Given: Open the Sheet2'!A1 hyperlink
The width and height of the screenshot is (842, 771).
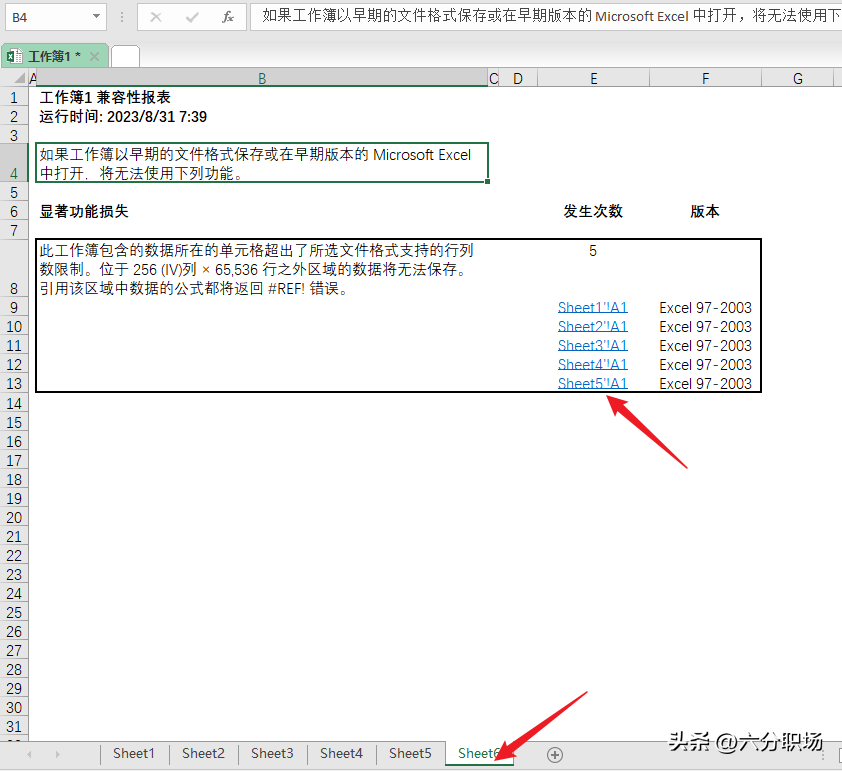Looking at the screenshot, I should click(x=593, y=326).
